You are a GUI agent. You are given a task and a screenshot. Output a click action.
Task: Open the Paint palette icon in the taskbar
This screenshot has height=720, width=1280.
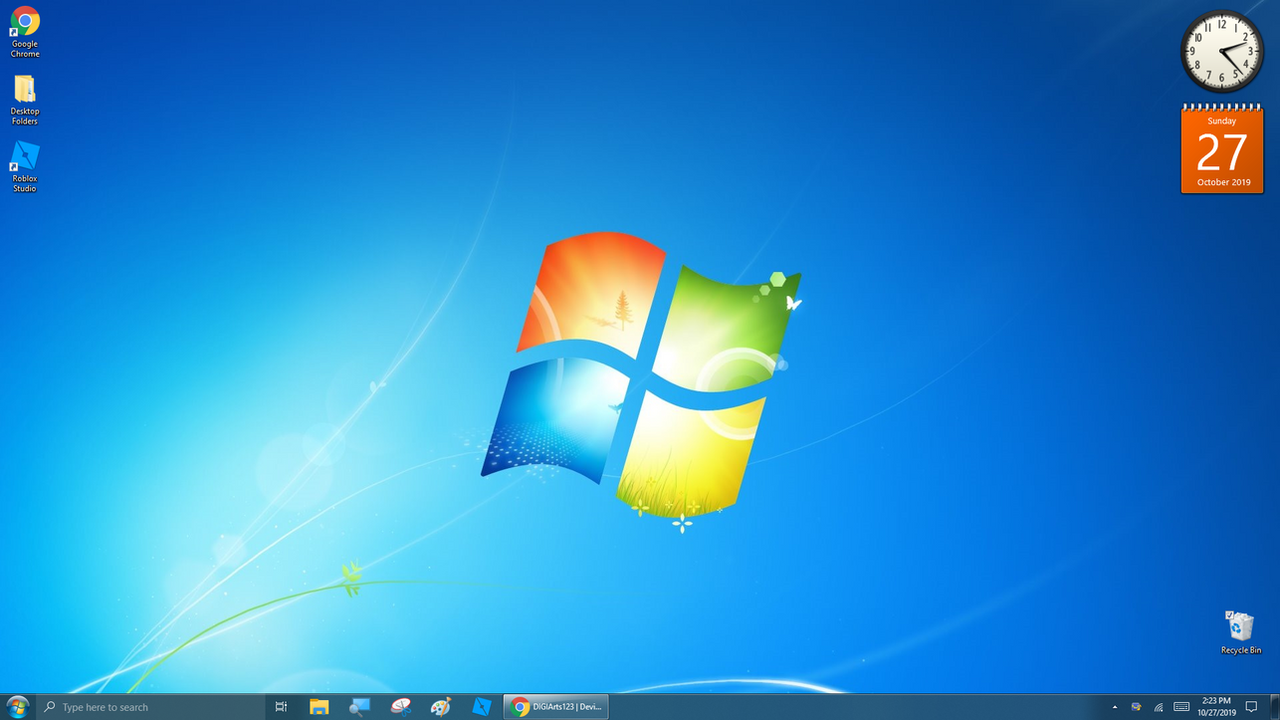click(441, 707)
